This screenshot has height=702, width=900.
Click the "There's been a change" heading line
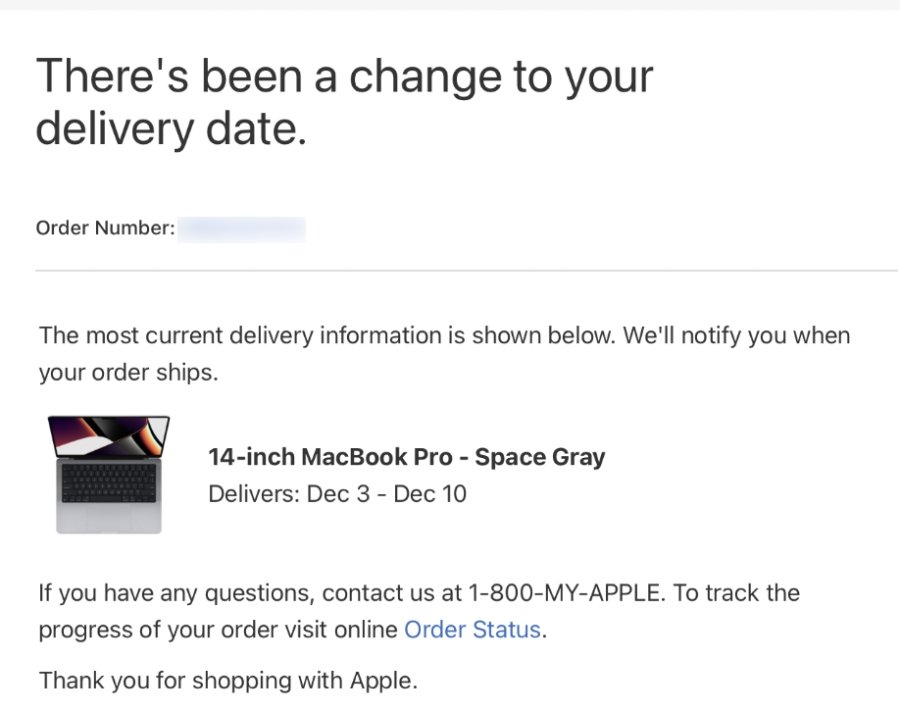coord(344,77)
